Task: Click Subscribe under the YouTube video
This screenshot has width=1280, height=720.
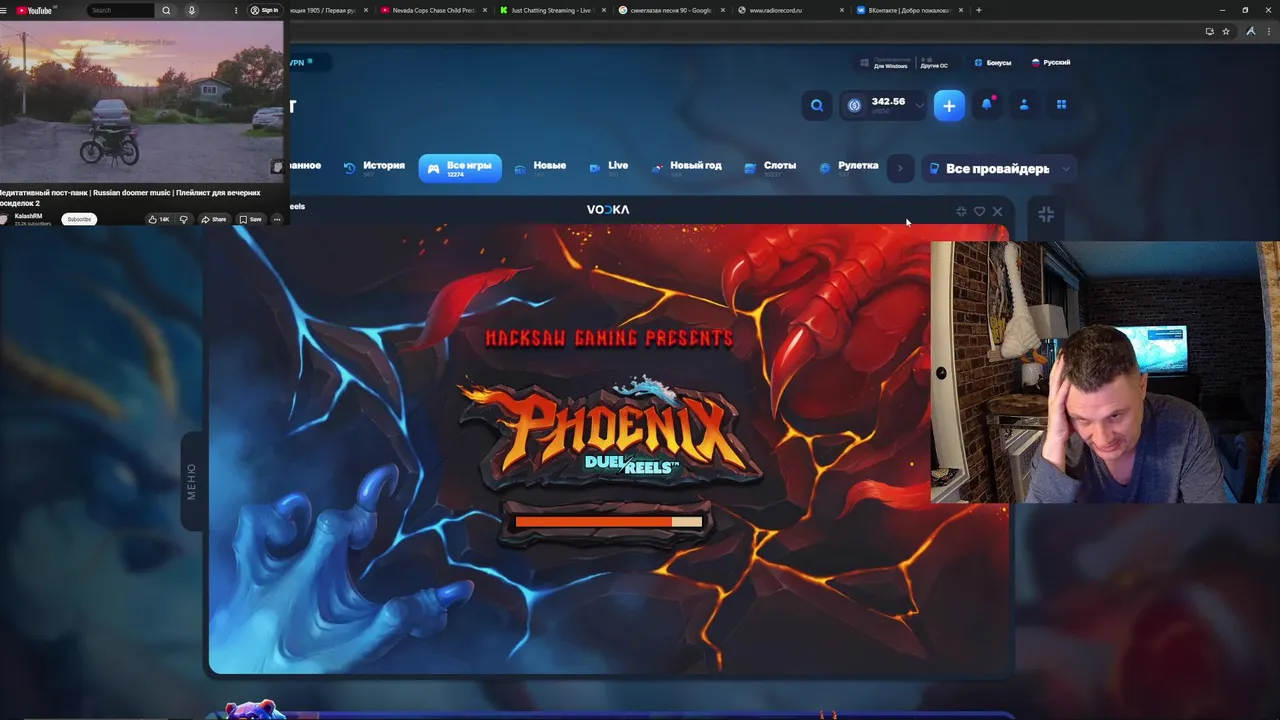Action: [79, 219]
